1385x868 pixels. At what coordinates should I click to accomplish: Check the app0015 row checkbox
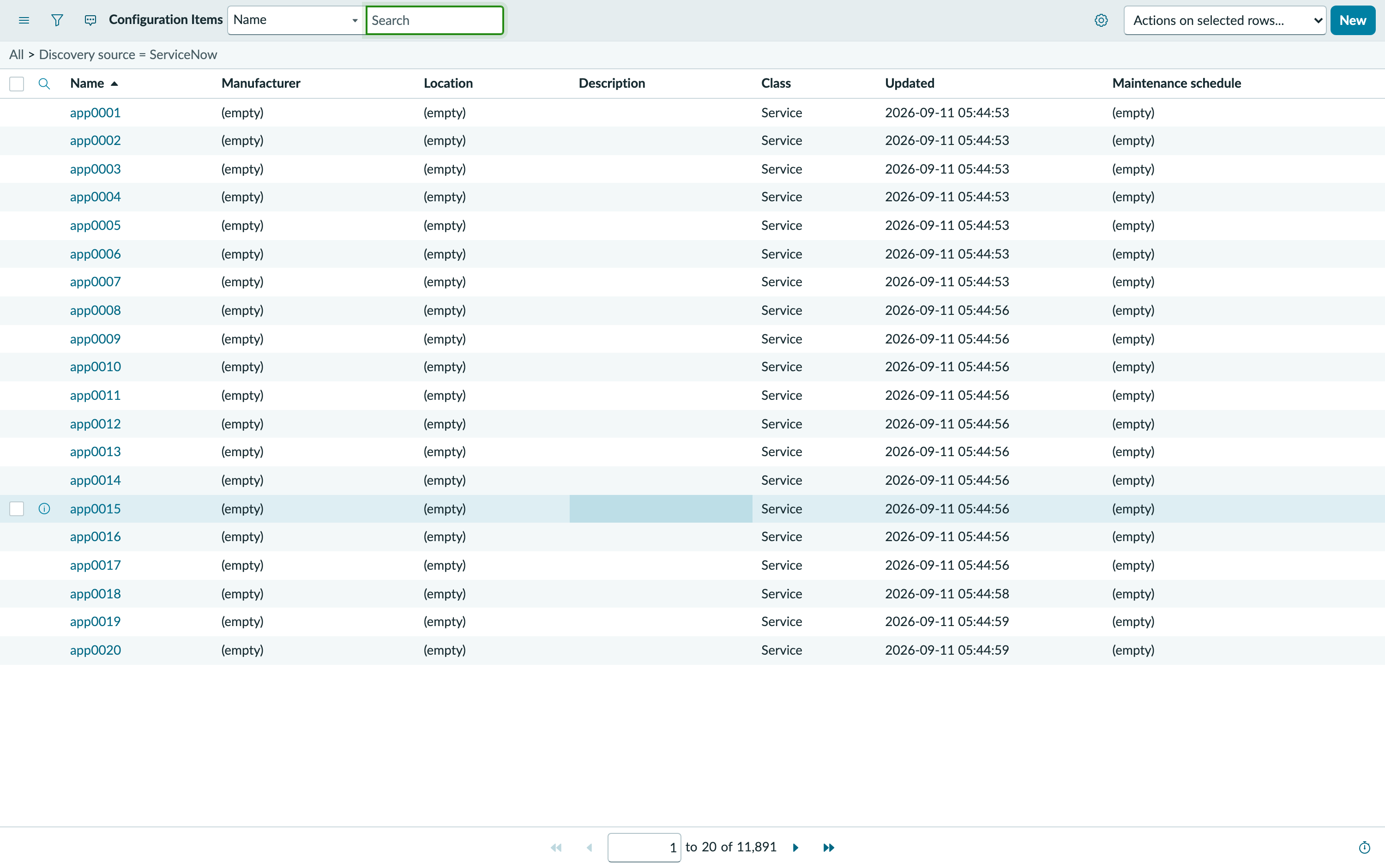point(17,509)
